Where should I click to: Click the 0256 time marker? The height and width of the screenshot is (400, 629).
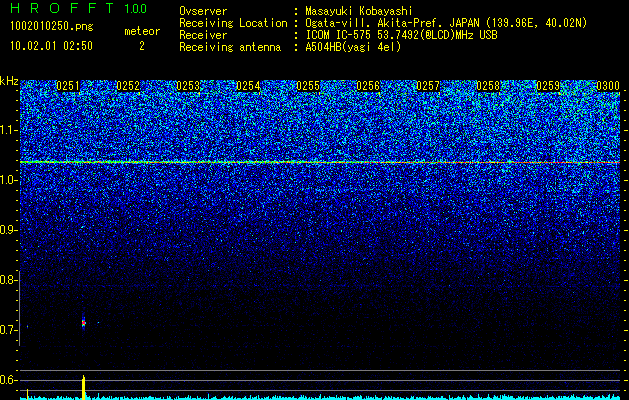point(368,86)
